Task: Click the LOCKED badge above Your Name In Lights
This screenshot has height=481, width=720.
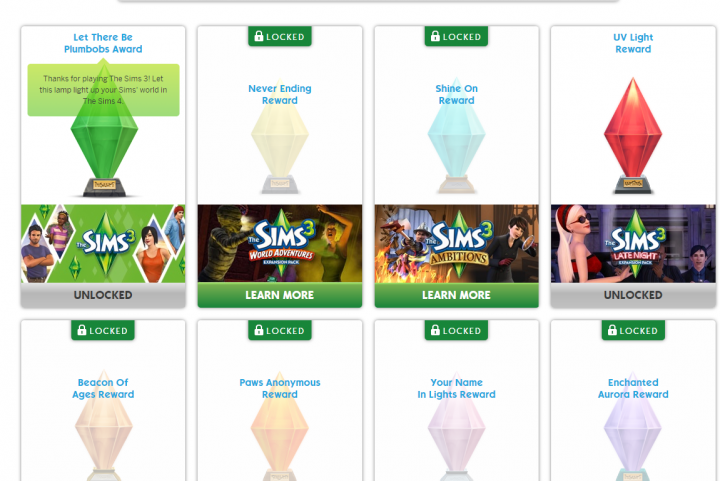Action: [456, 330]
